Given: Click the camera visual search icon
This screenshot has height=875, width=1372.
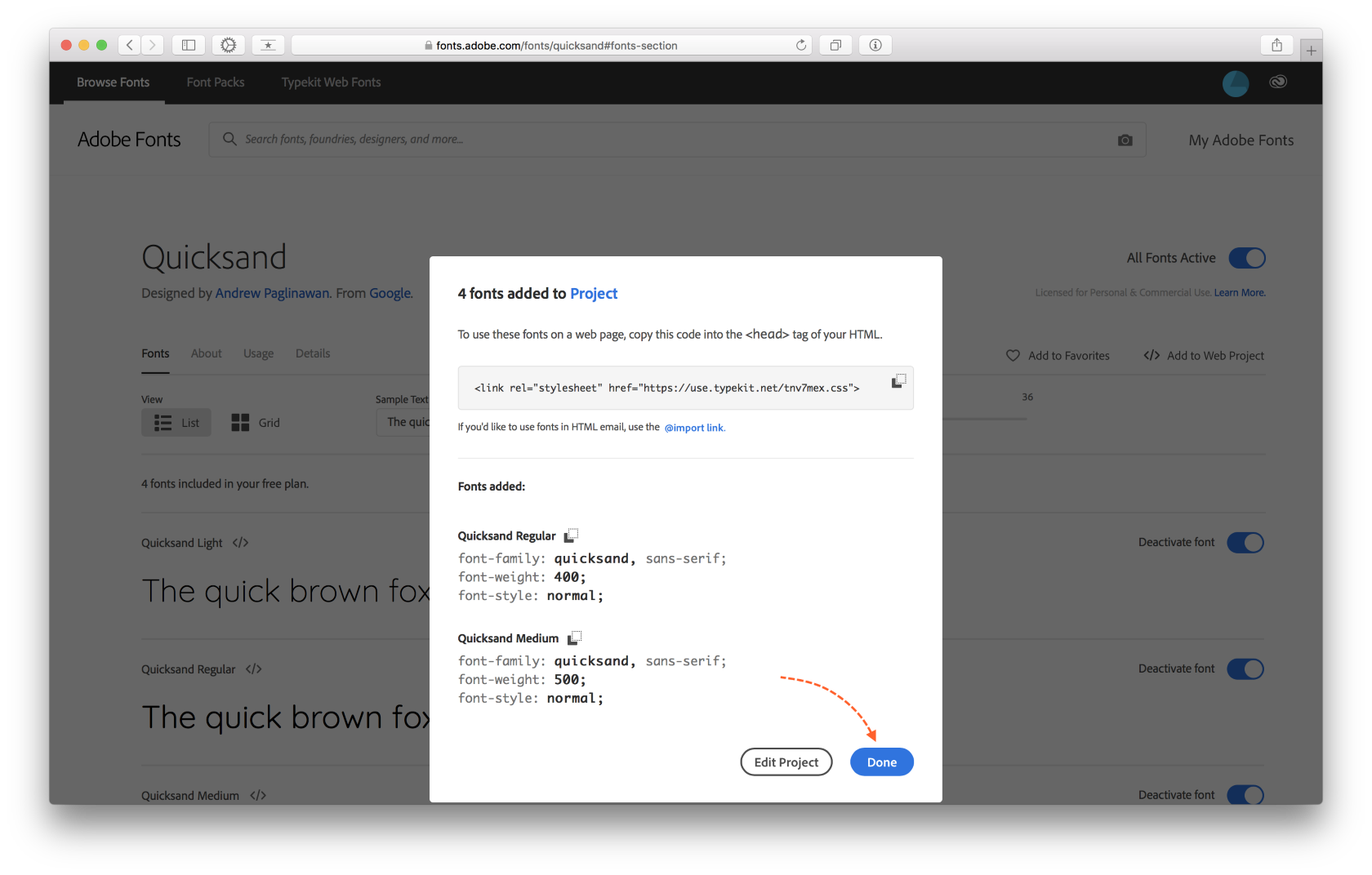Looking at the screenshot, I should (x=1125, y=140).
